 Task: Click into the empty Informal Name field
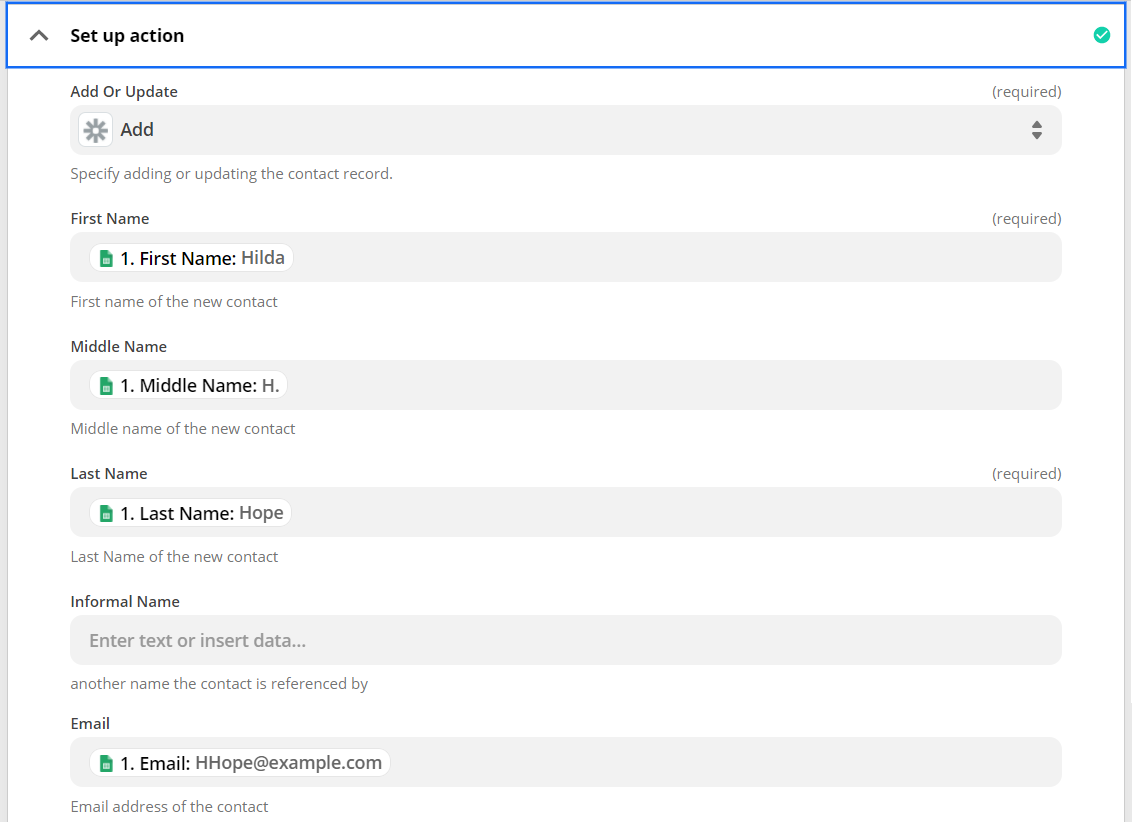click(565, 640)
